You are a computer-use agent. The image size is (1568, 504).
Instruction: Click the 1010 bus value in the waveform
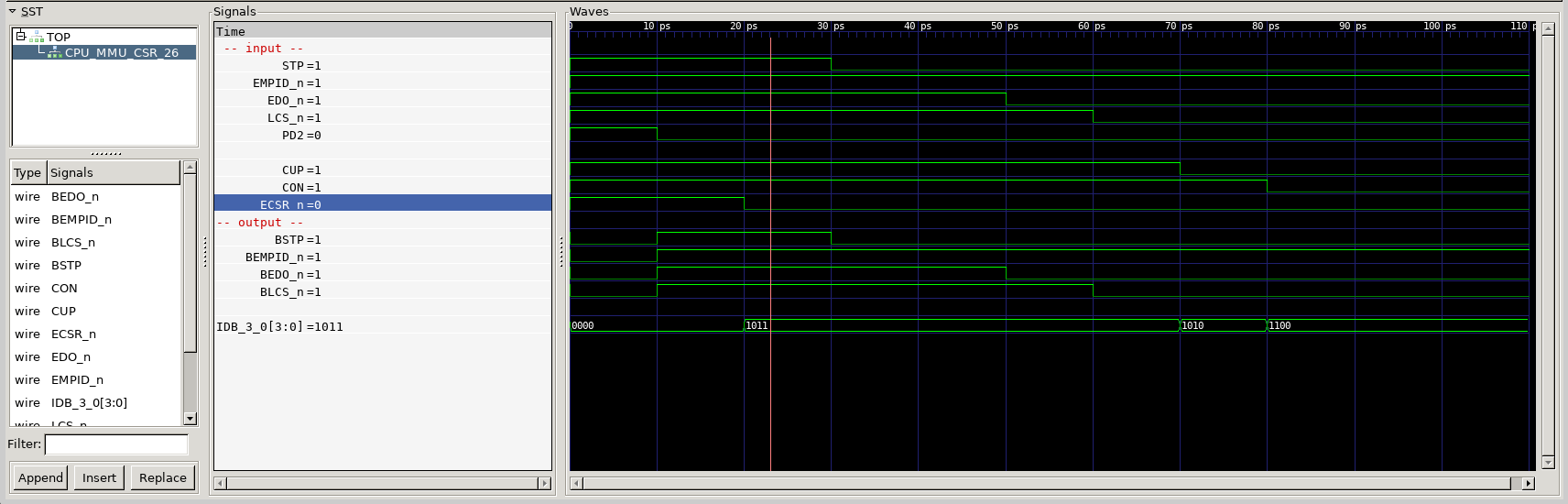[x=1192, y=326]
